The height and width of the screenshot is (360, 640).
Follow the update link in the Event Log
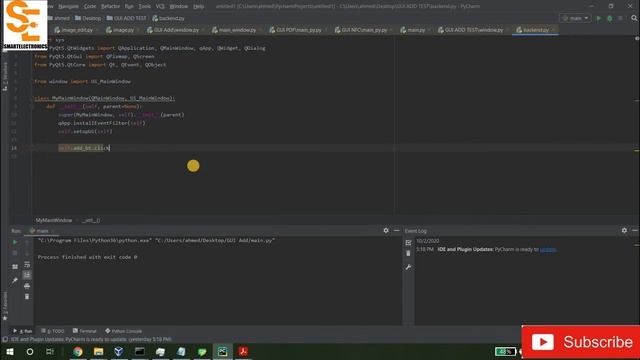(548, 249)
